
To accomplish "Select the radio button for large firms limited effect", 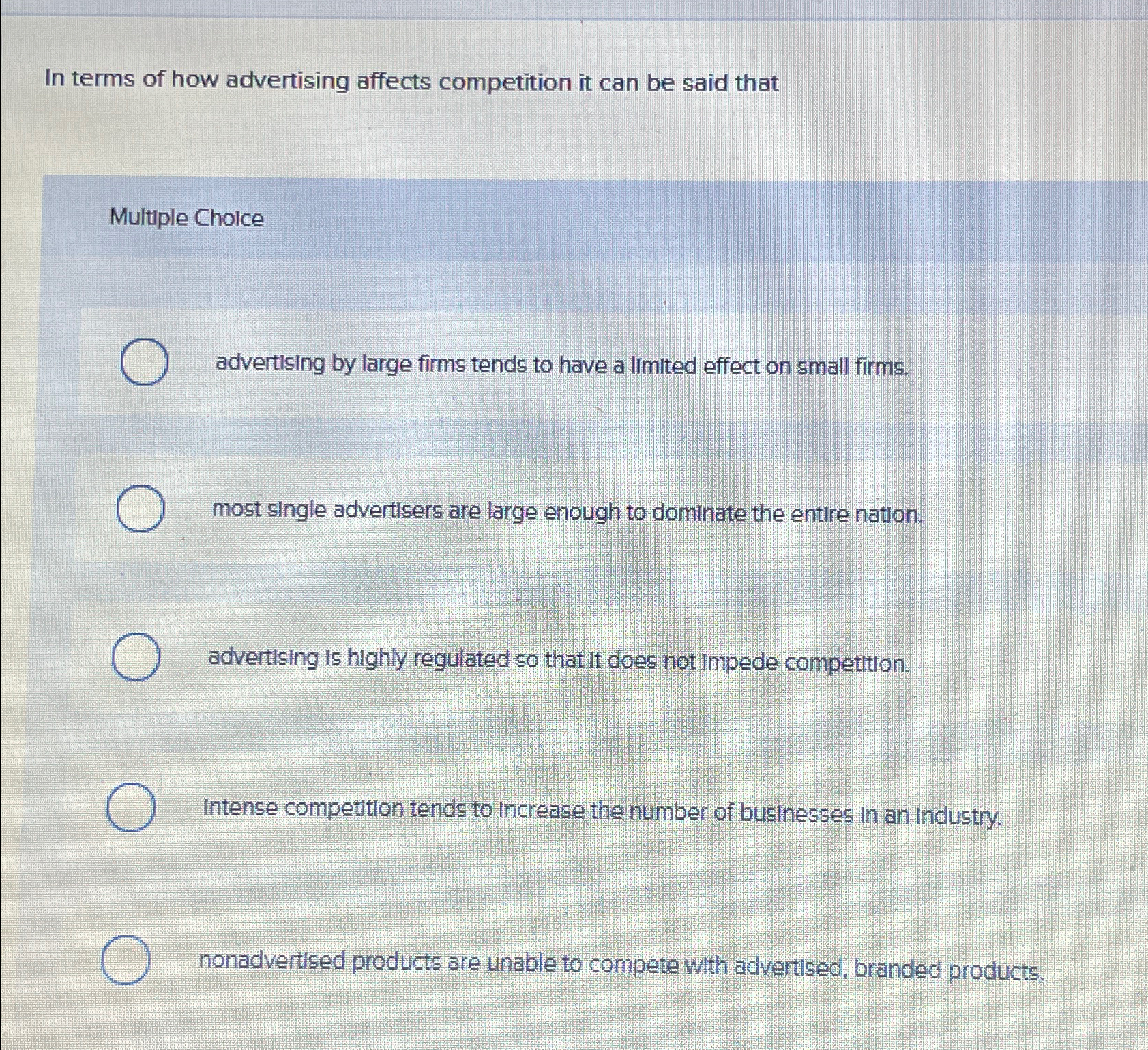I will click(145, 361).
